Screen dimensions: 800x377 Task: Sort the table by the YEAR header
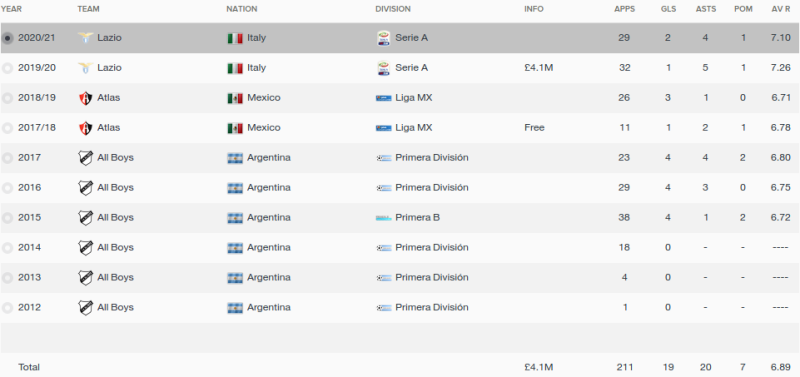coord(11,9)
